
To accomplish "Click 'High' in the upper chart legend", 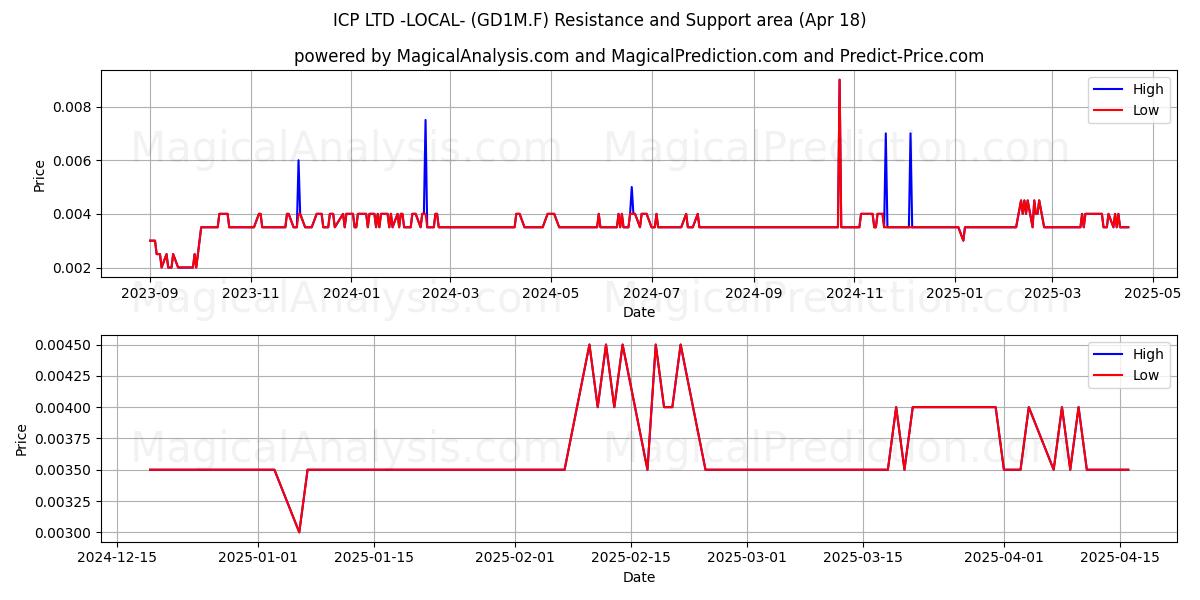I will (1147, 89).
